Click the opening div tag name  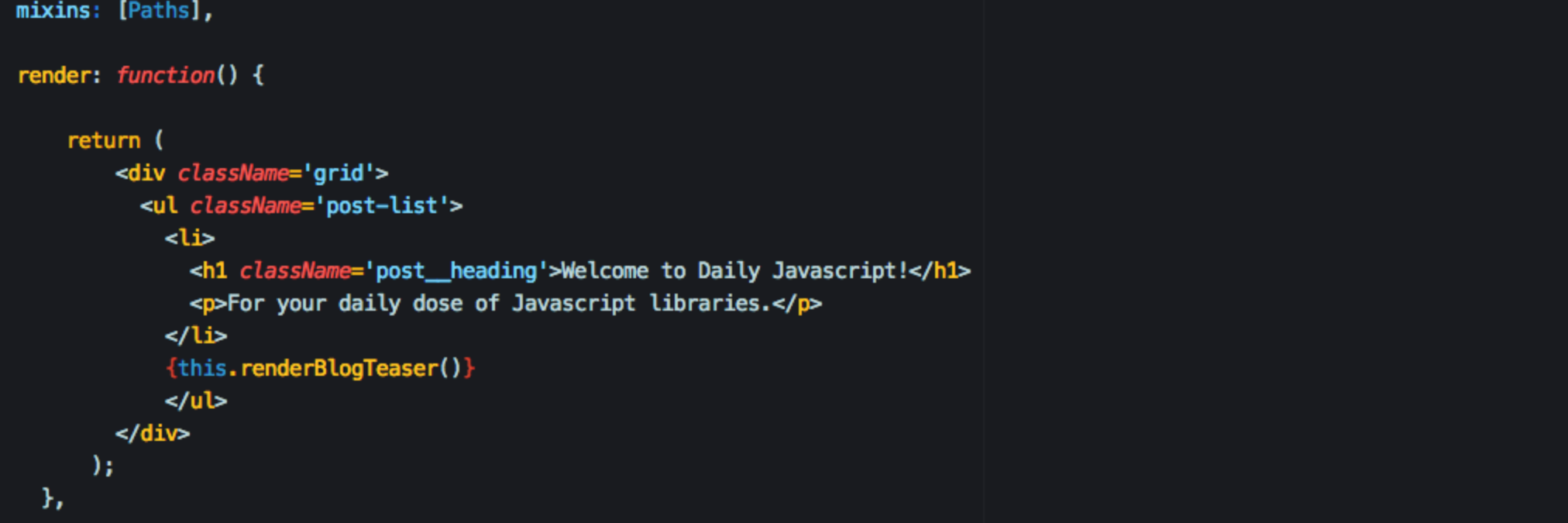click(x=146, y=173)
